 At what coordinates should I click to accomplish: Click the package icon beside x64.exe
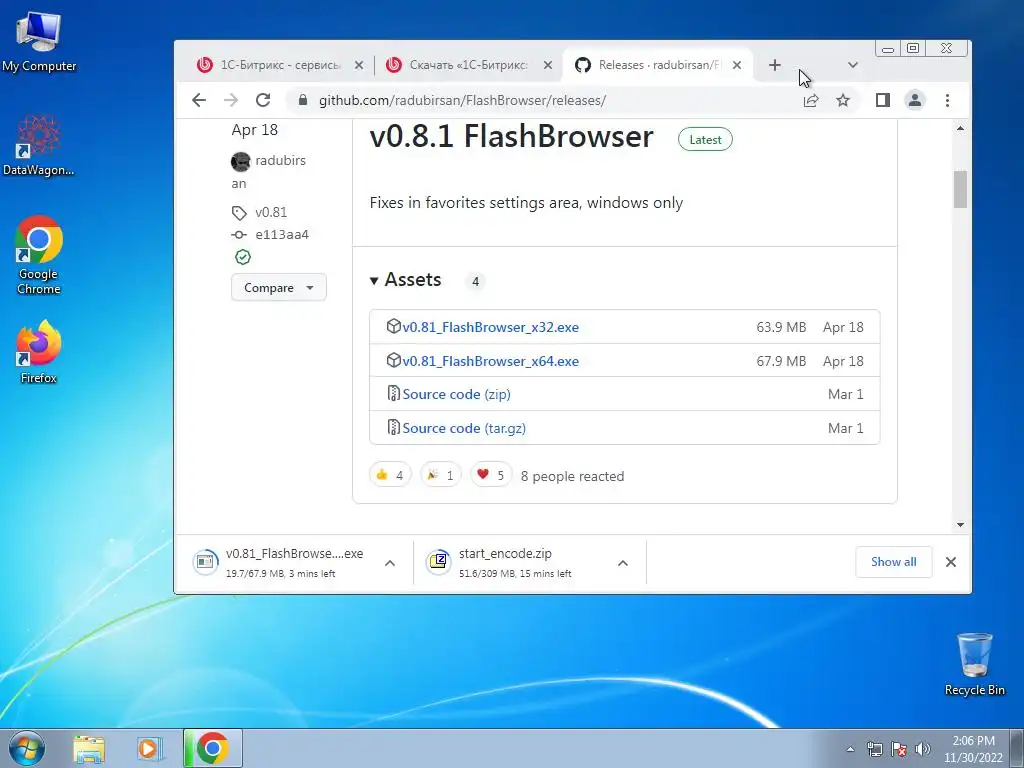(x=393, y=360)
